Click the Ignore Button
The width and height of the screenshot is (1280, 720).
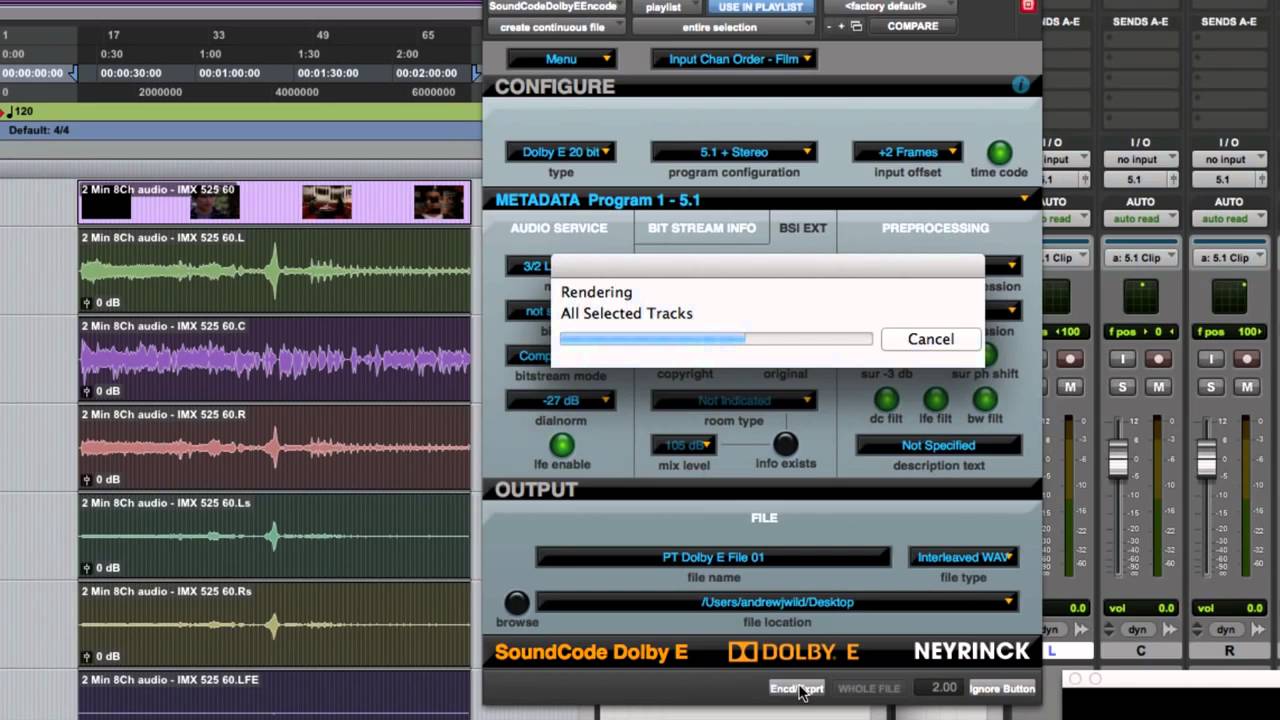(x=1002, y=688)
